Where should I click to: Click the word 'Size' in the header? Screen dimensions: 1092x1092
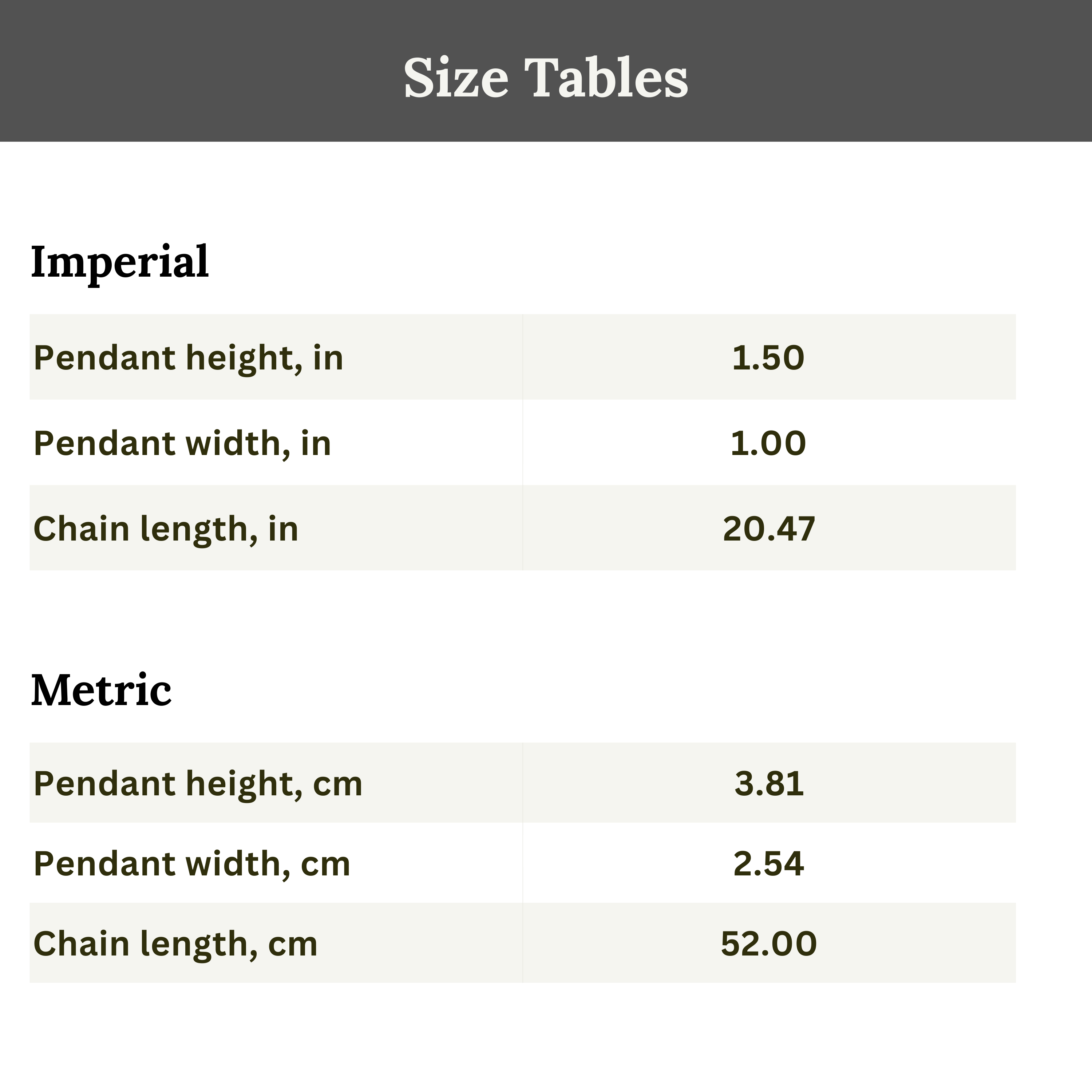click(456, 78)
